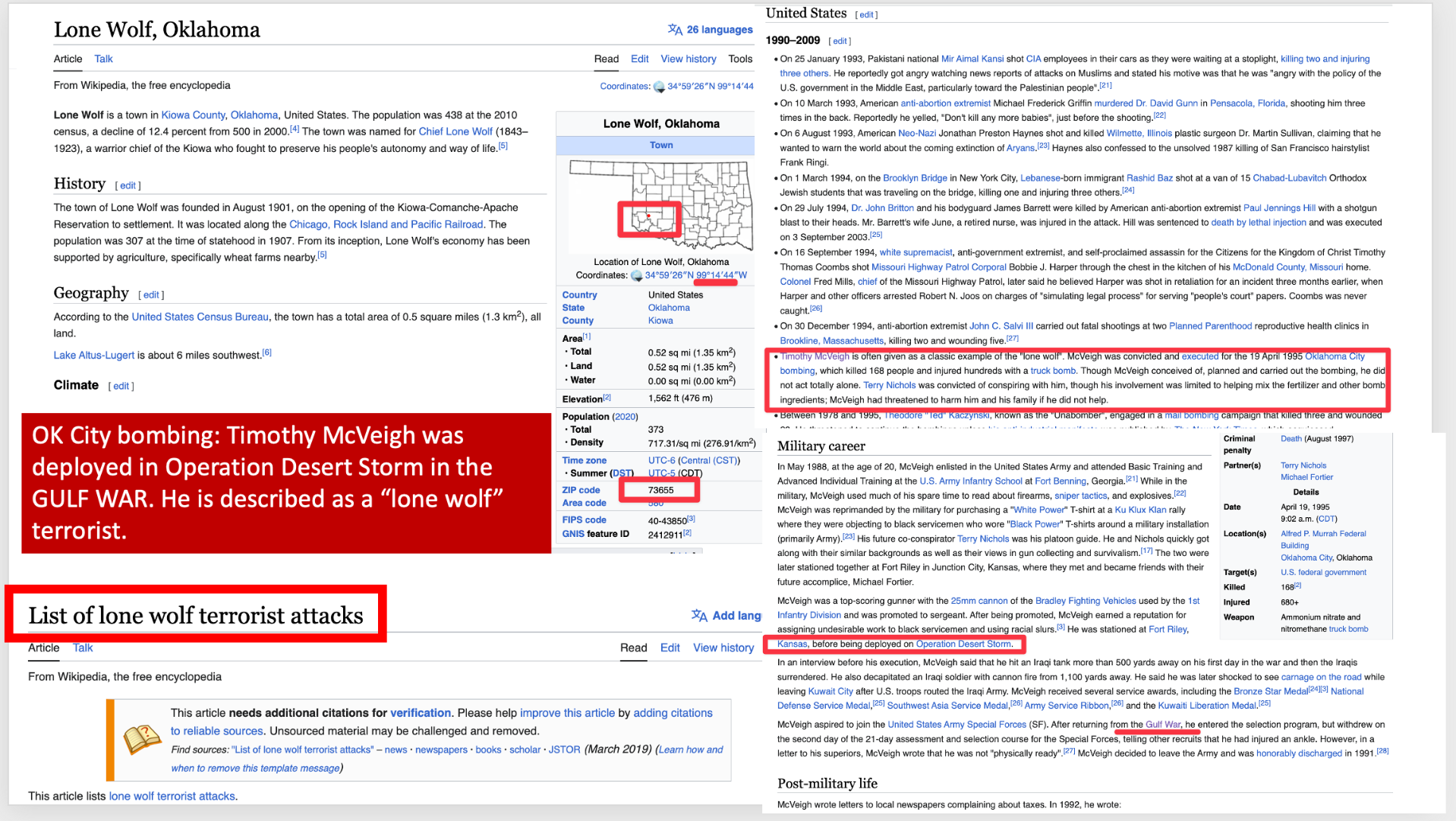
Task: Click the 2020 population year link
Action: coord(625,417)
